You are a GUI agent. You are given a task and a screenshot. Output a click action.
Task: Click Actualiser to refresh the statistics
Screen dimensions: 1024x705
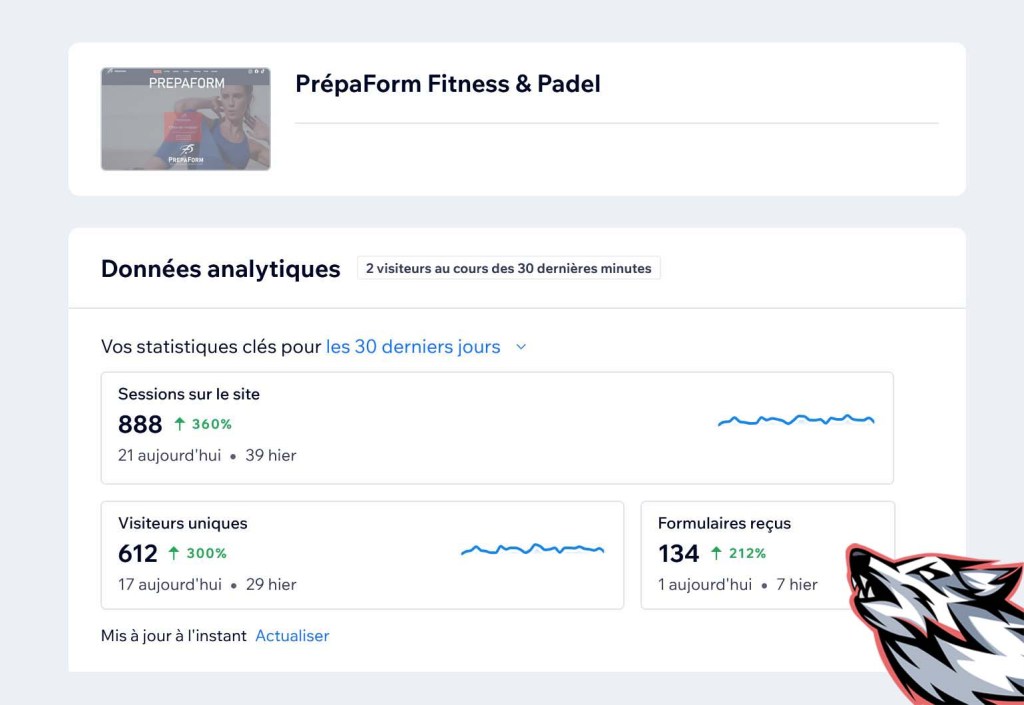click(292, 635)
